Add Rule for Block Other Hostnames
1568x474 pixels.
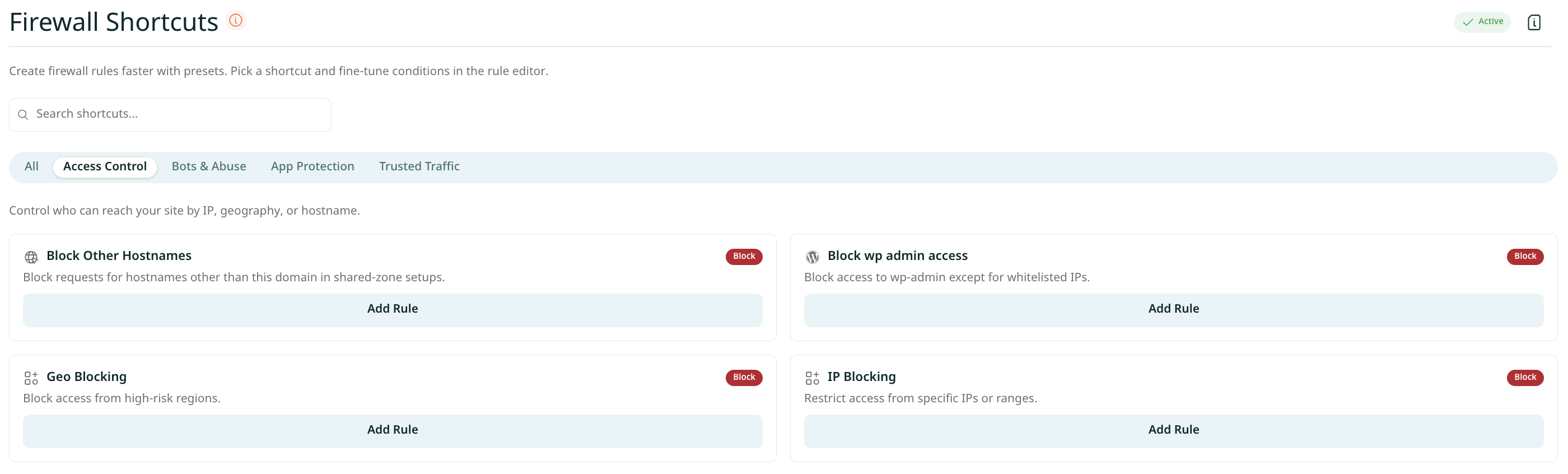pos(393,309)
